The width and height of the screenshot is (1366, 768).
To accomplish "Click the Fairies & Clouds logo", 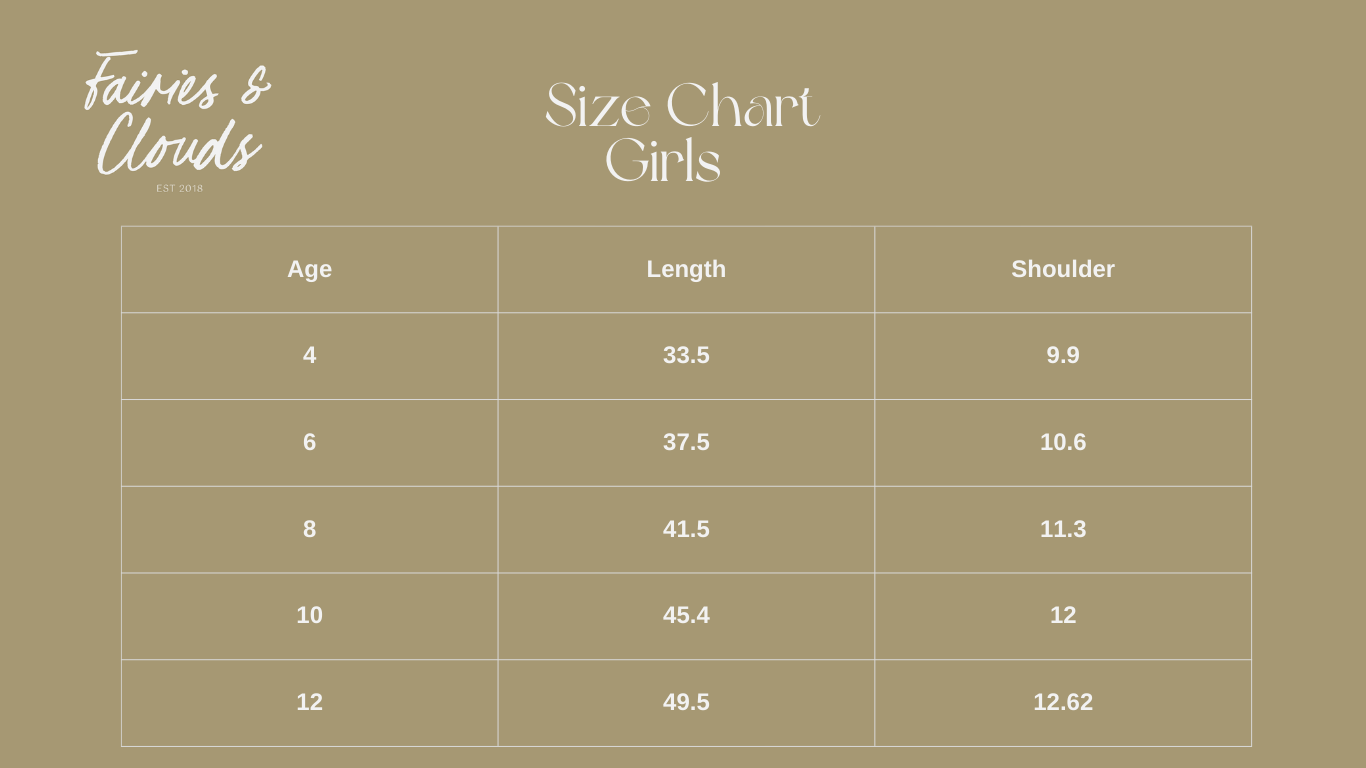I will pyautogui.click(x=177, y=112).
